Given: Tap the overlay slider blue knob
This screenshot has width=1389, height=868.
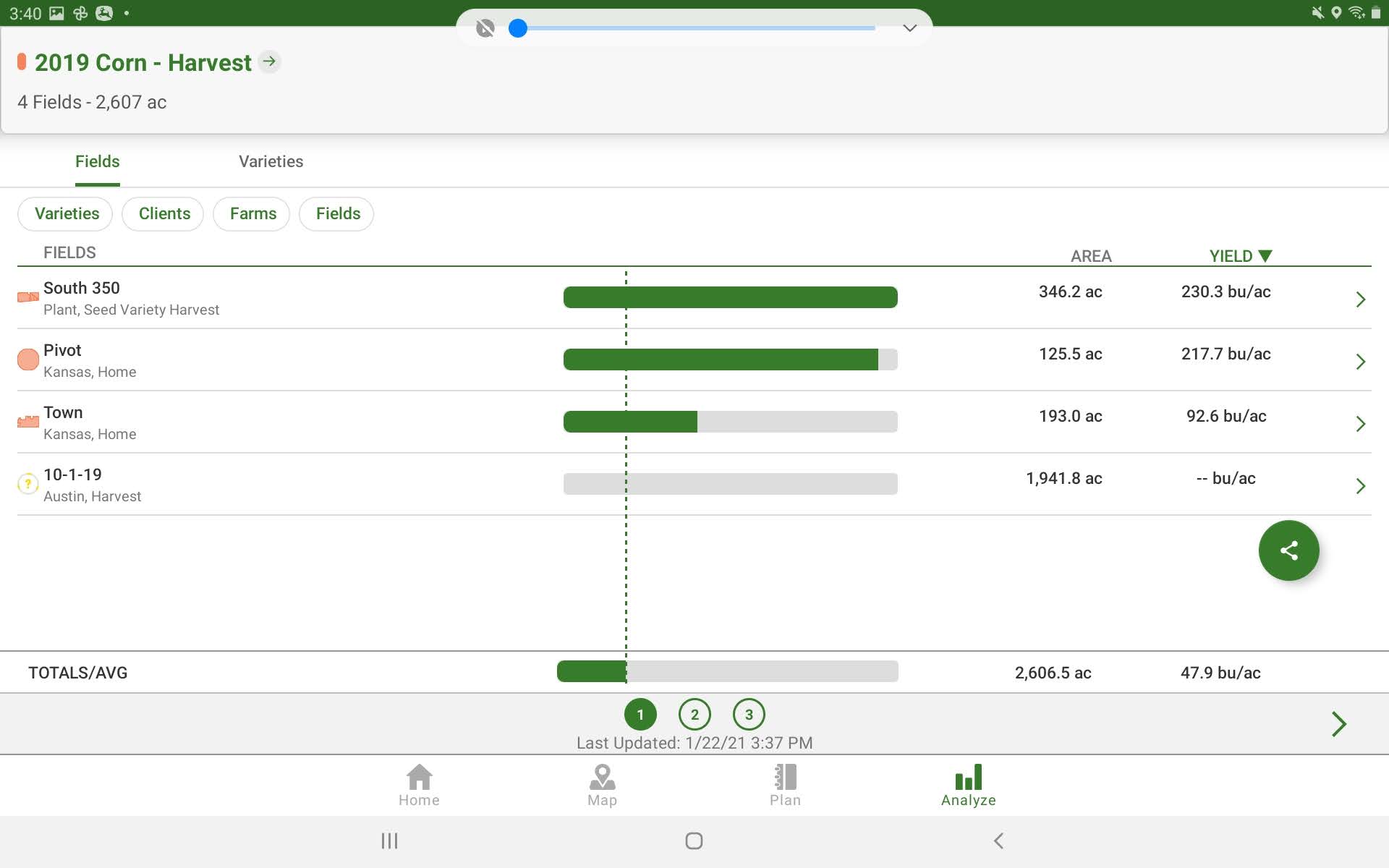Looking at the screenshot, I should [x=518, y=28].
